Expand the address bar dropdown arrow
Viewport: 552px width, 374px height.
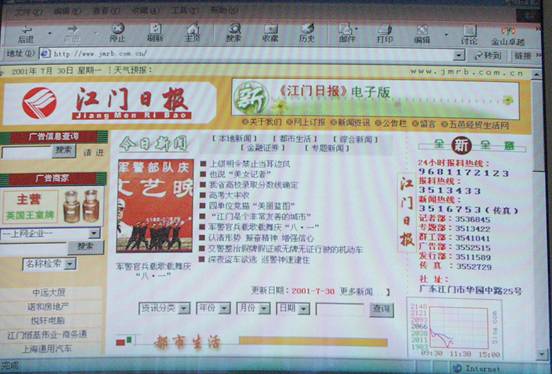(x=458, y=55)
